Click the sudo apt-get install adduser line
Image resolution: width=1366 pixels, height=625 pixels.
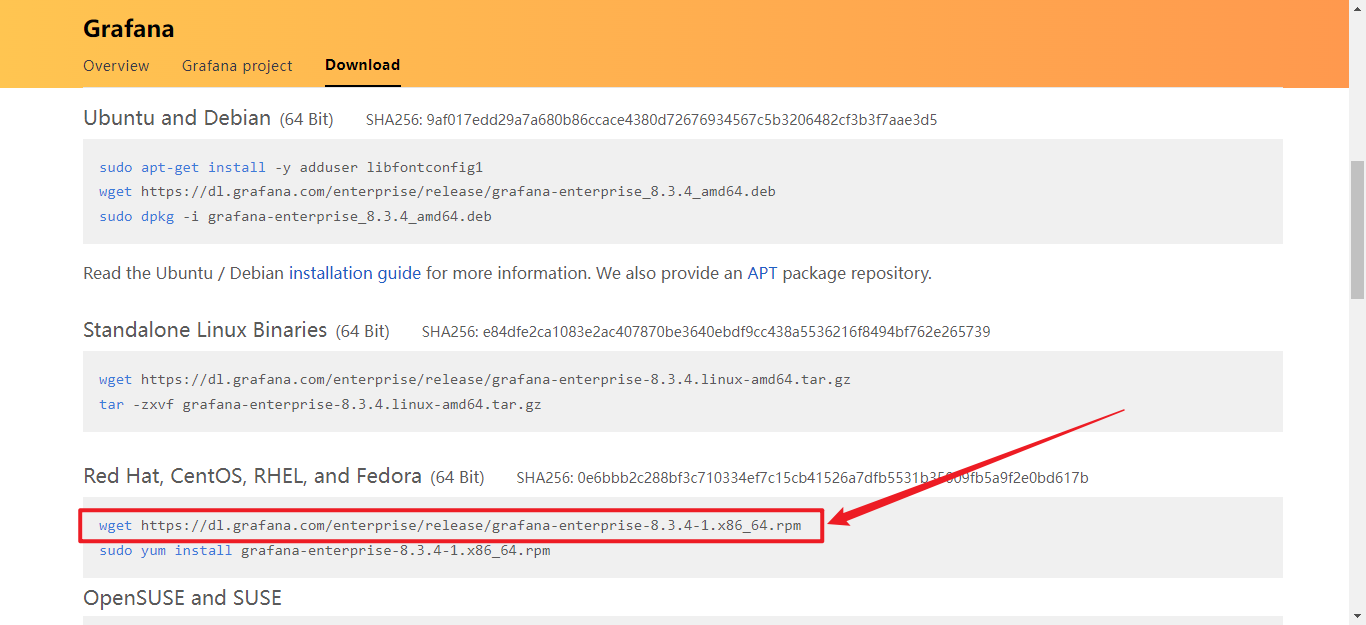(291, 167)
